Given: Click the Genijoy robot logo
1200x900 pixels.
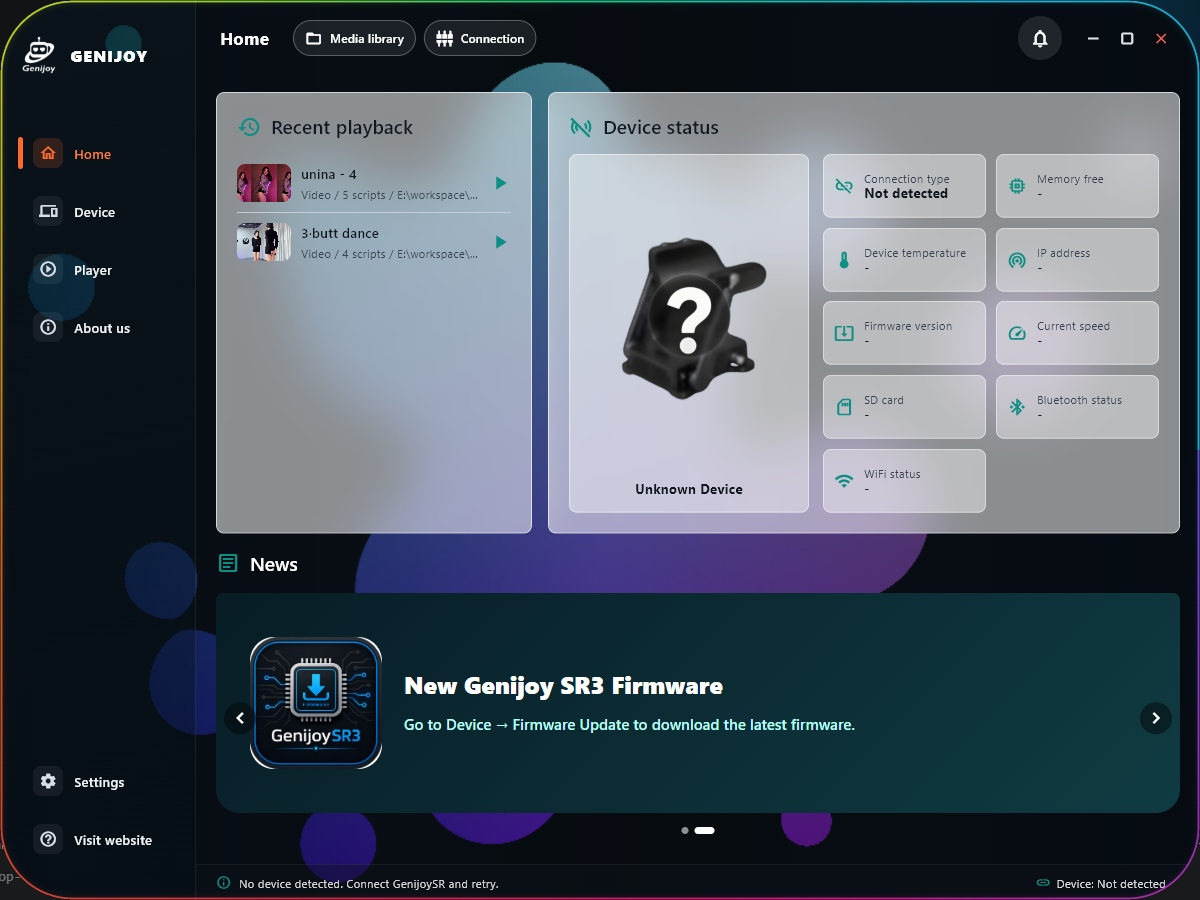Looking at the screenshot, I should (x=38, y=55).
